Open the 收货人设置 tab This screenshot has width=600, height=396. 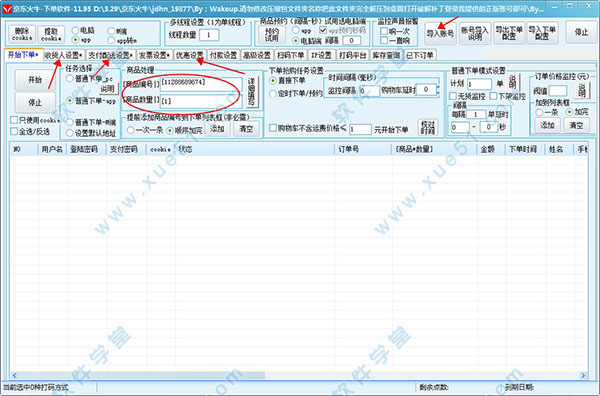point(63,55)
